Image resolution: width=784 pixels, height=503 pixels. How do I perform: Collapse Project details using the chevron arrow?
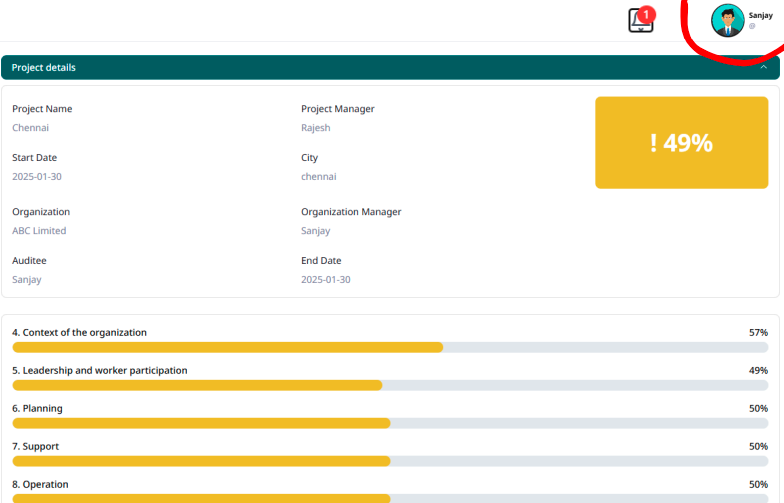(x=764, y=67)
